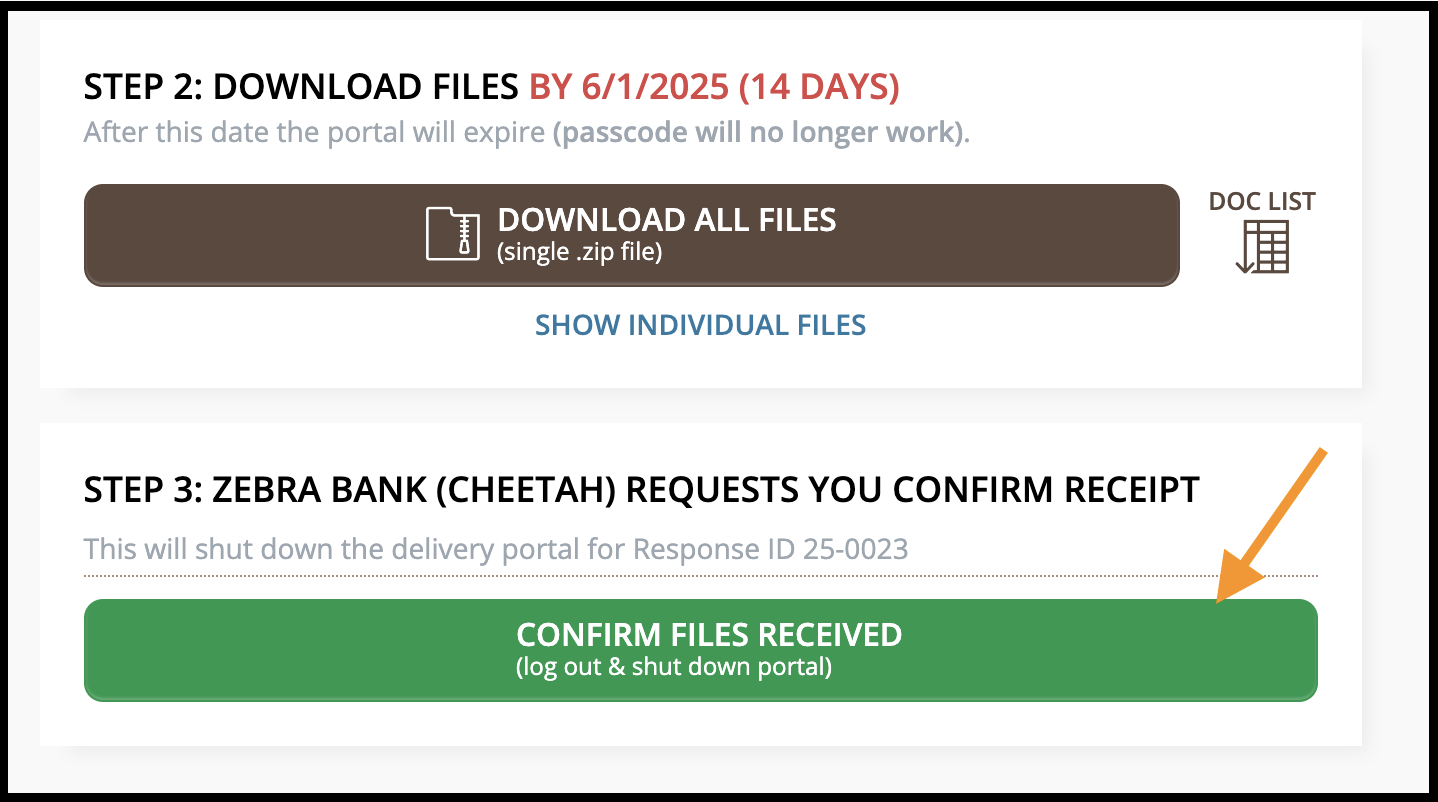Click the dotted divider line in Step 3

coord(701,576)
